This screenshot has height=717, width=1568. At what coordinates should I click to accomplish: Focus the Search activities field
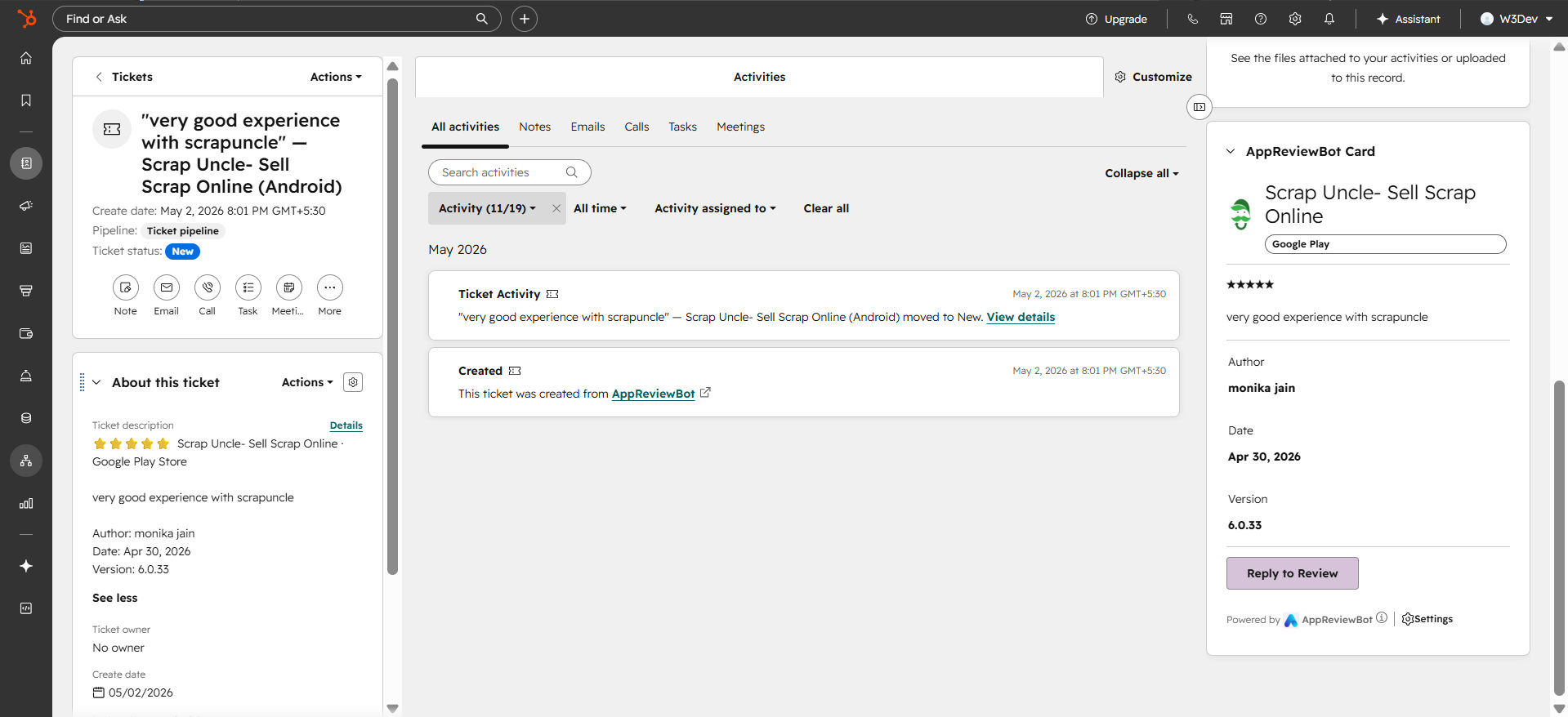pos(510,172)
